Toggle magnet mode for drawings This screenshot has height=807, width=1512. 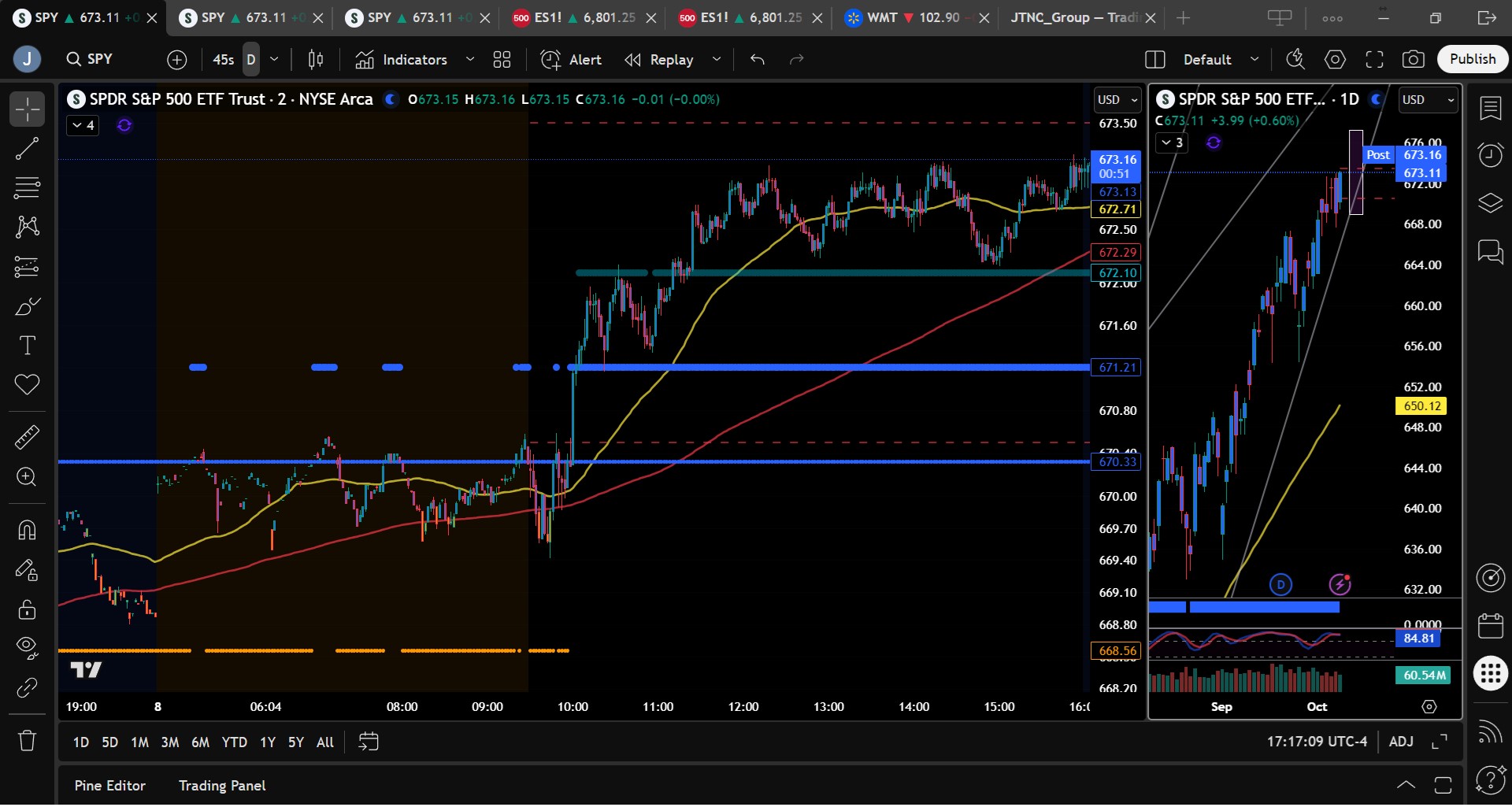(x=27, y=530)
